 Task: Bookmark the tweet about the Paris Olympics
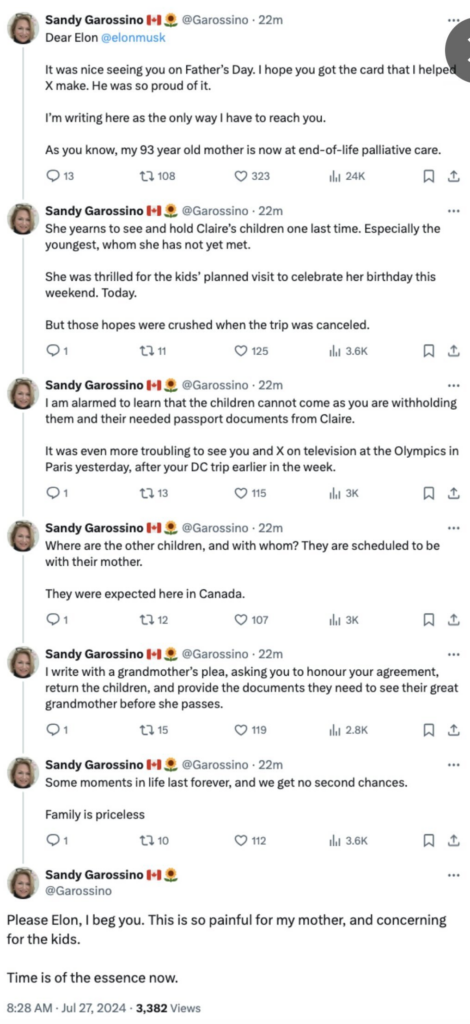[429, 493]
